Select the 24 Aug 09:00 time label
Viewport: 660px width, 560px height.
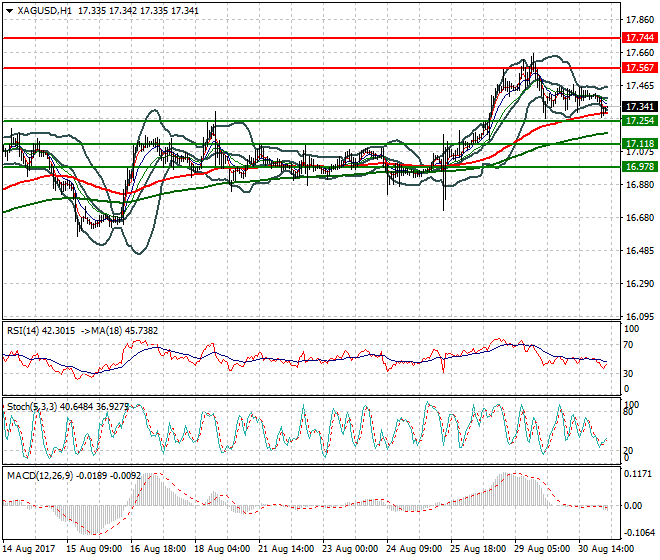click(x=414, y=549)
